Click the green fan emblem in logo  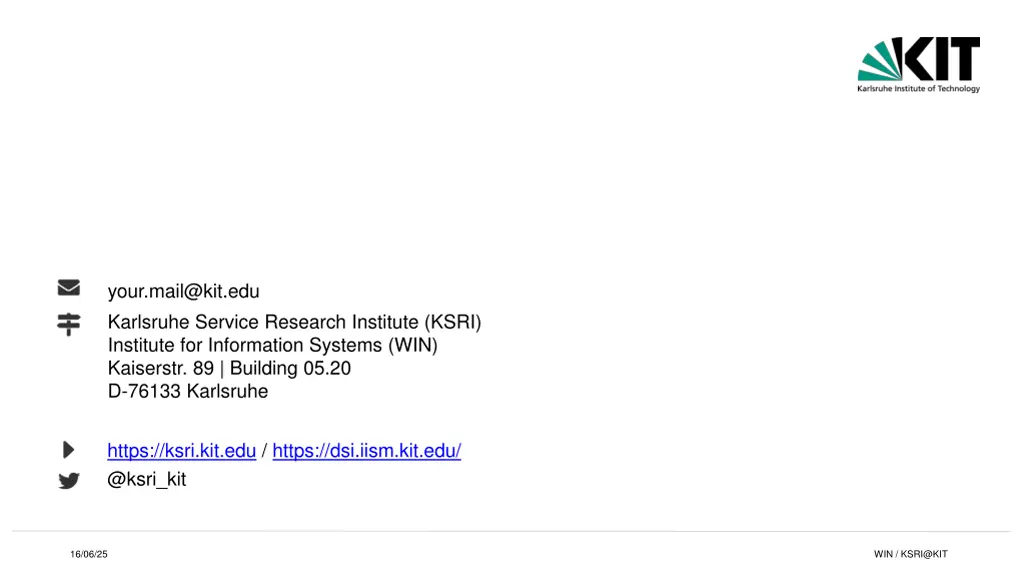click(x=880, y=60)
